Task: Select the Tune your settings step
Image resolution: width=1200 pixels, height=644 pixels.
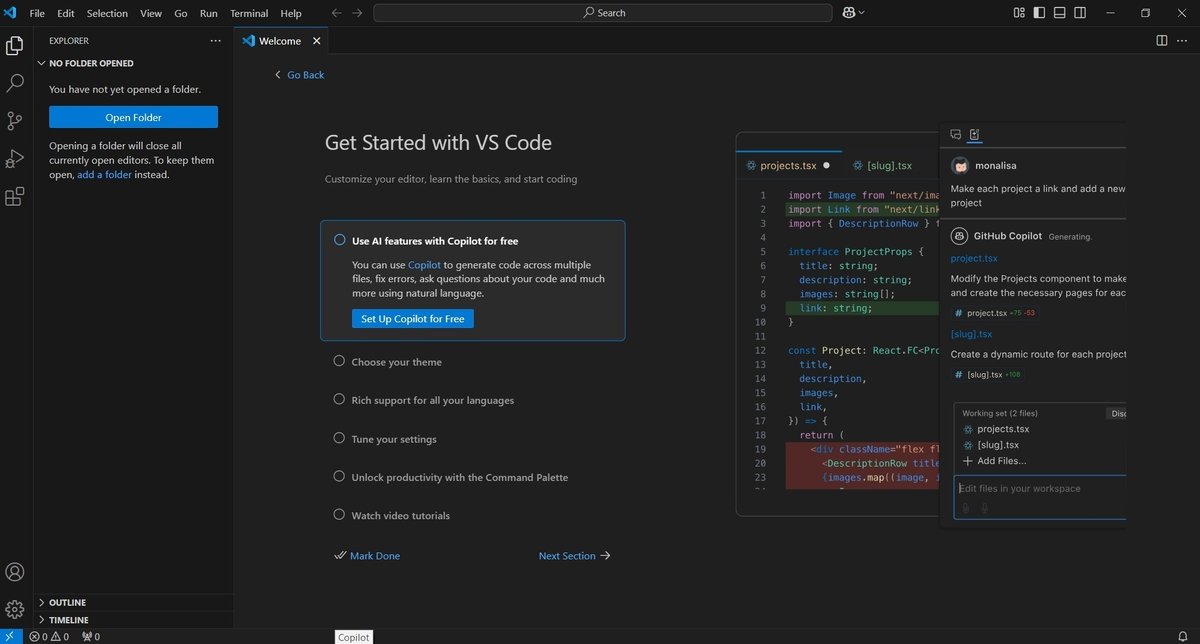Action: 394,439
